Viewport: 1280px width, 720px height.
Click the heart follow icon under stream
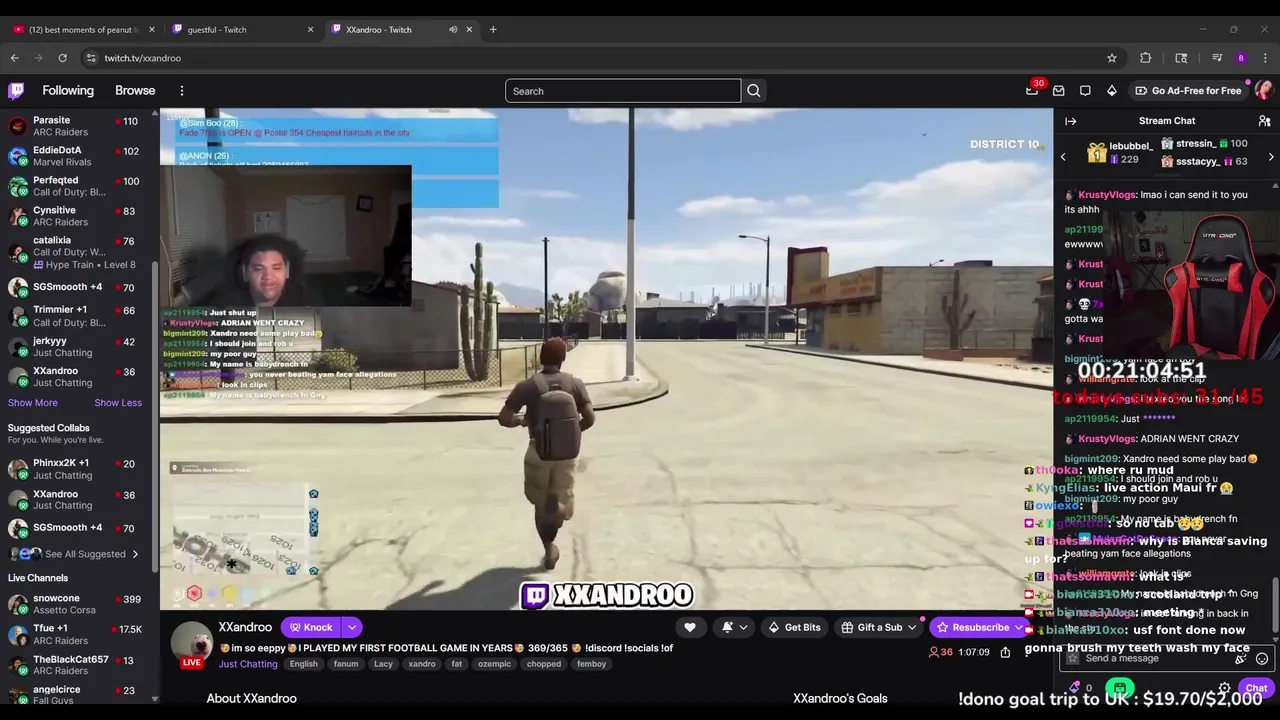[690, 627]
